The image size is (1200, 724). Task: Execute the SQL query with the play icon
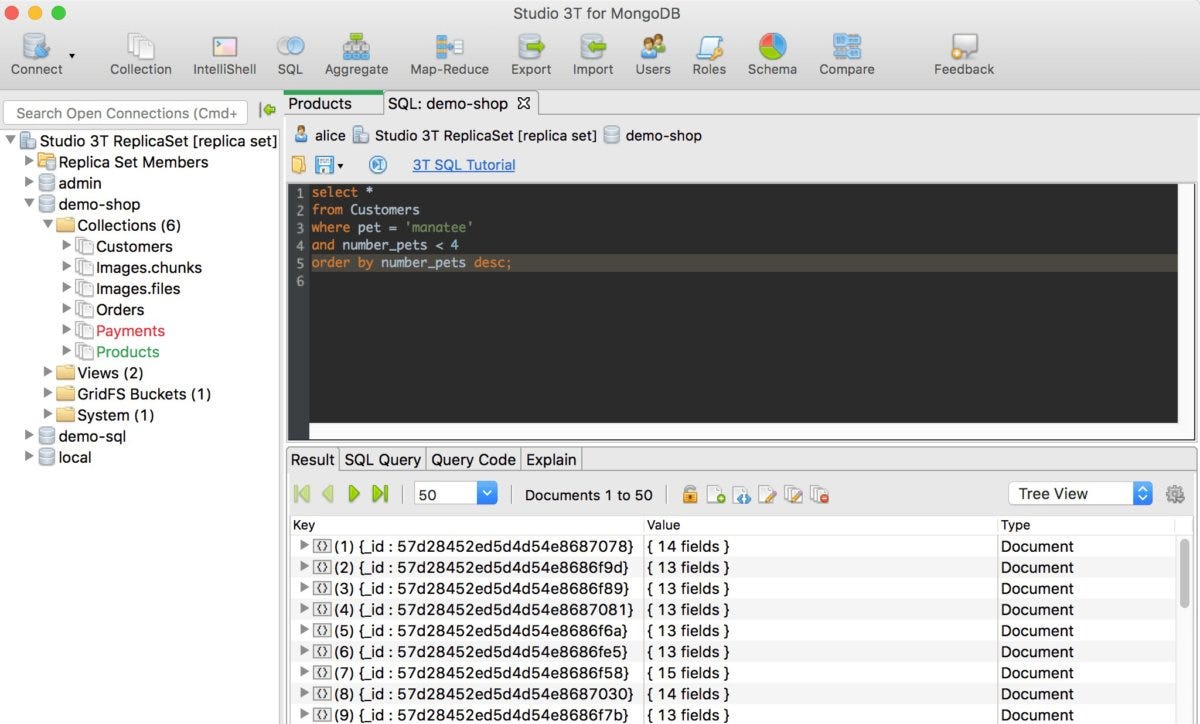point(355,493)
